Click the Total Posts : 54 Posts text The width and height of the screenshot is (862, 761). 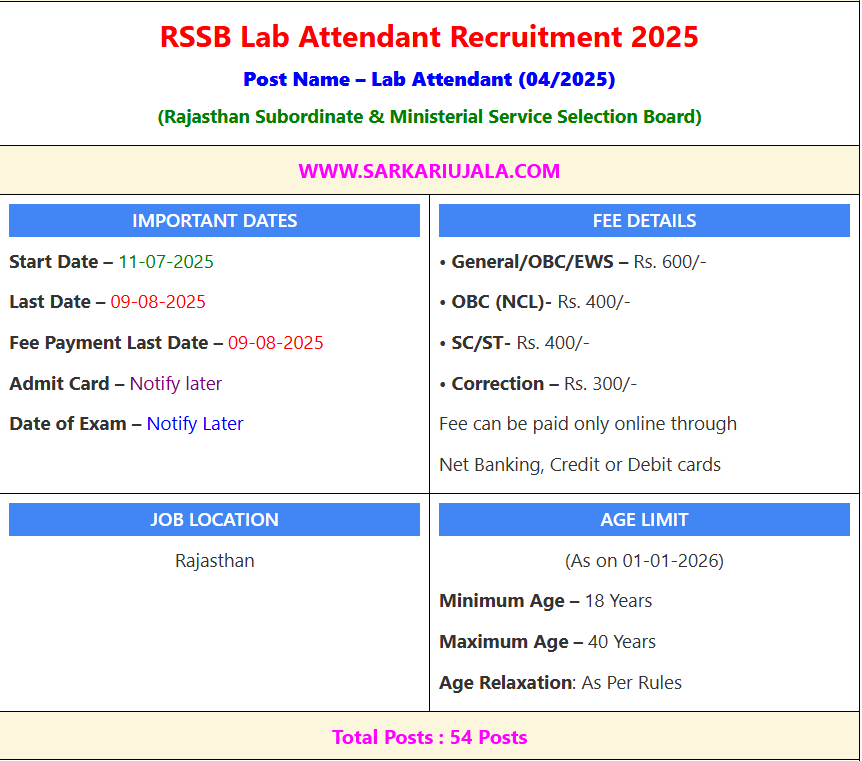[x=429, y=738]
